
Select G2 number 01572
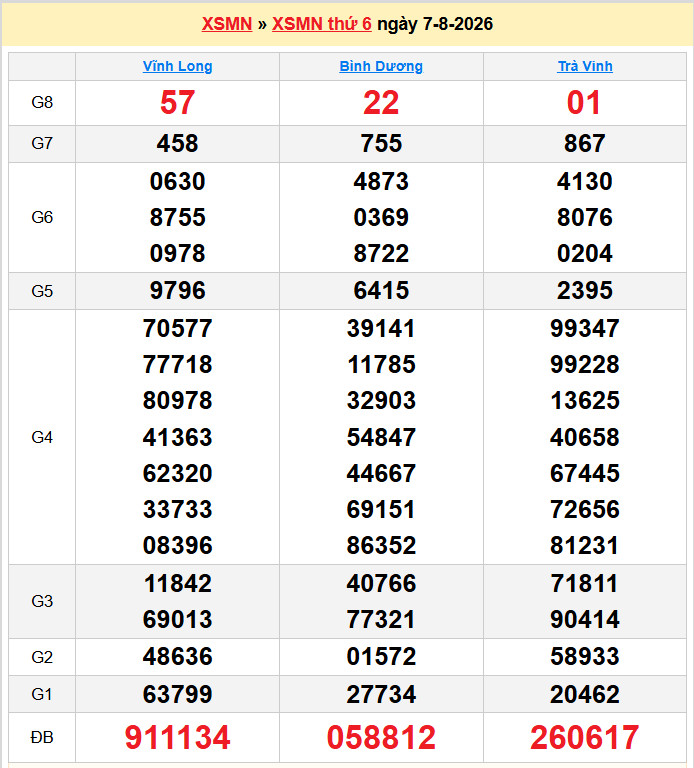coord(381,657)
